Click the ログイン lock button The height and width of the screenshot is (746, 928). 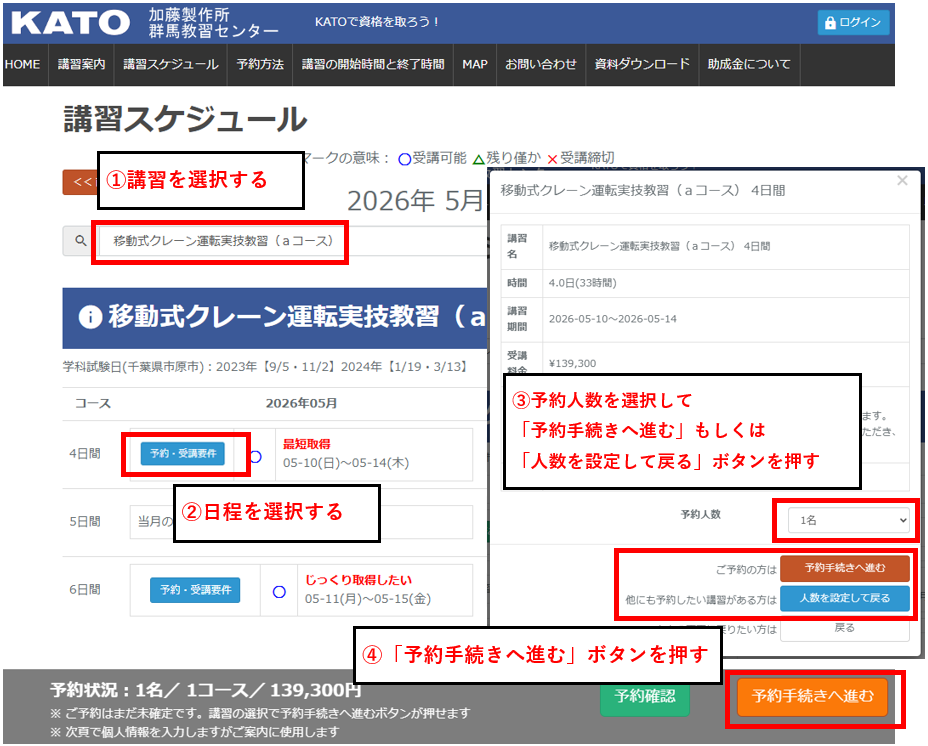coord(853,22)
